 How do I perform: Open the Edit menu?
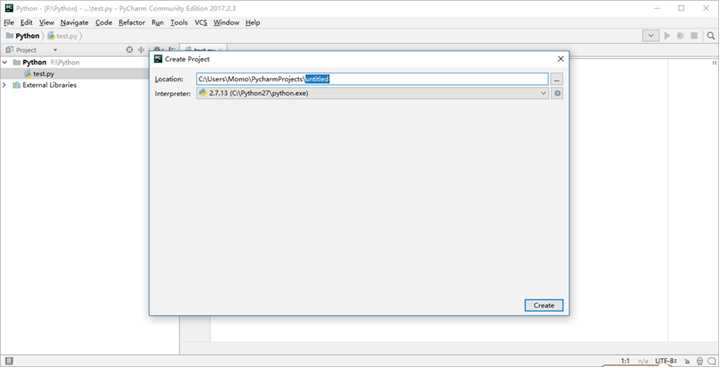(26, 23)
